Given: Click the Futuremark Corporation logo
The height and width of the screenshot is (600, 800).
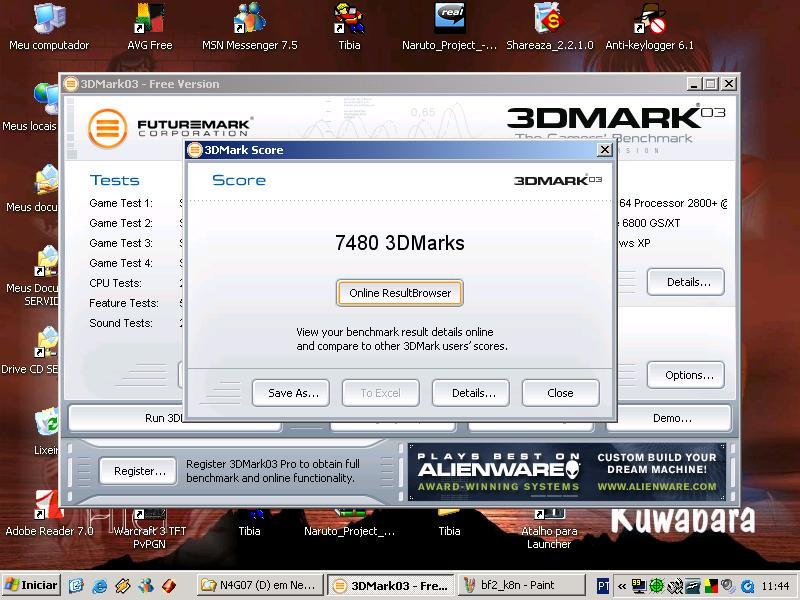Looking at the screenshot, I should 169,128.
